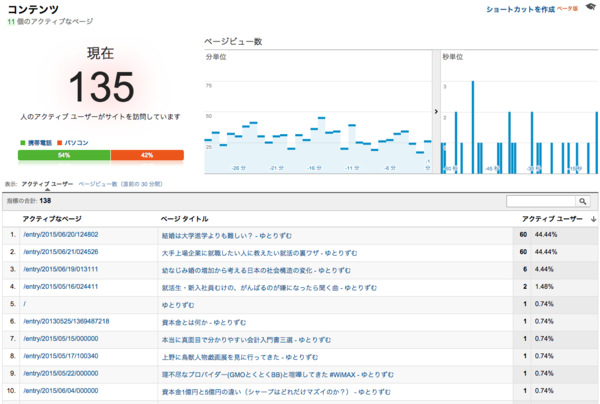Click the sort arrow beside アクティブ ユーザー
600x404 pixels.
point(593,219)
